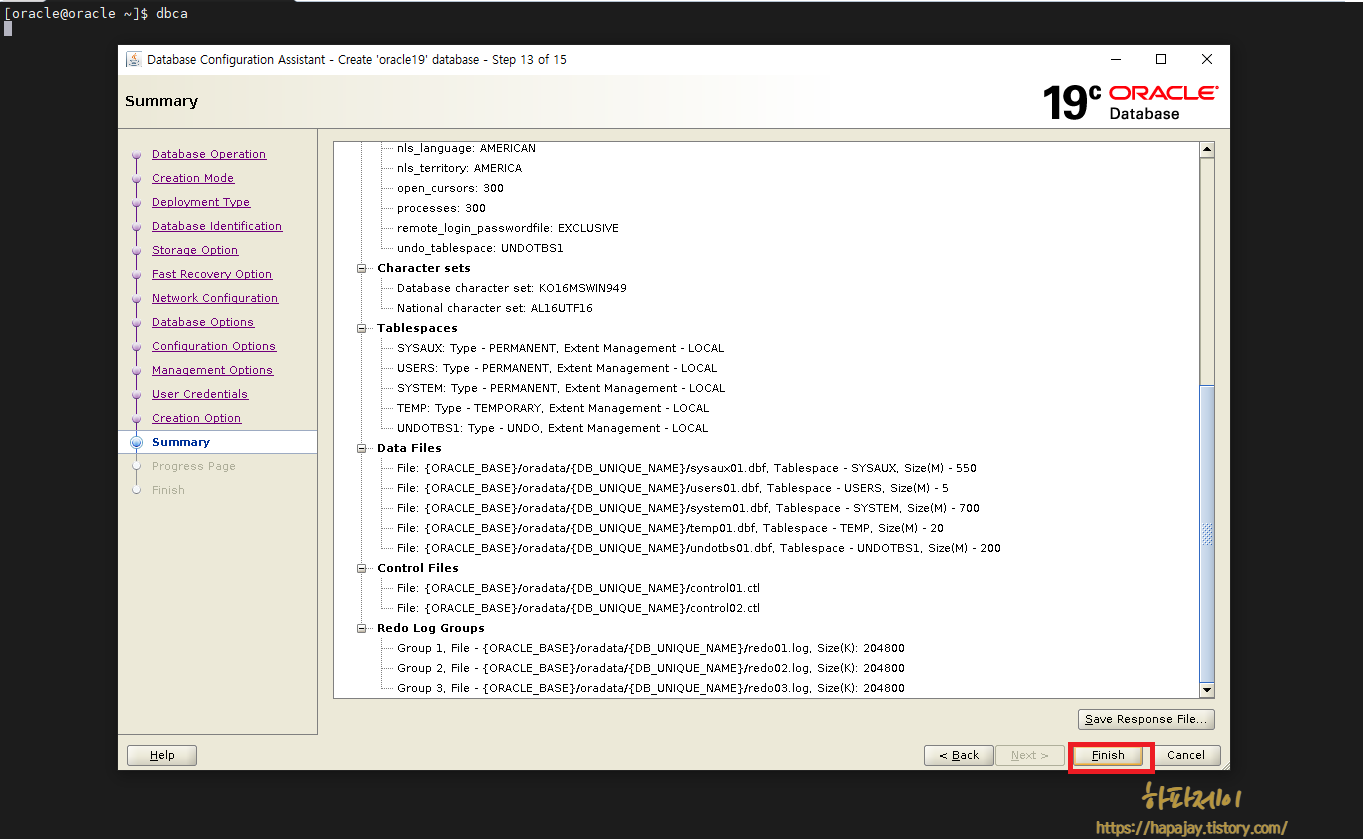1363x839 pixels.
Task: Select the control02.ctl file row
Action: pyautogui.click(x=578, y=608)
